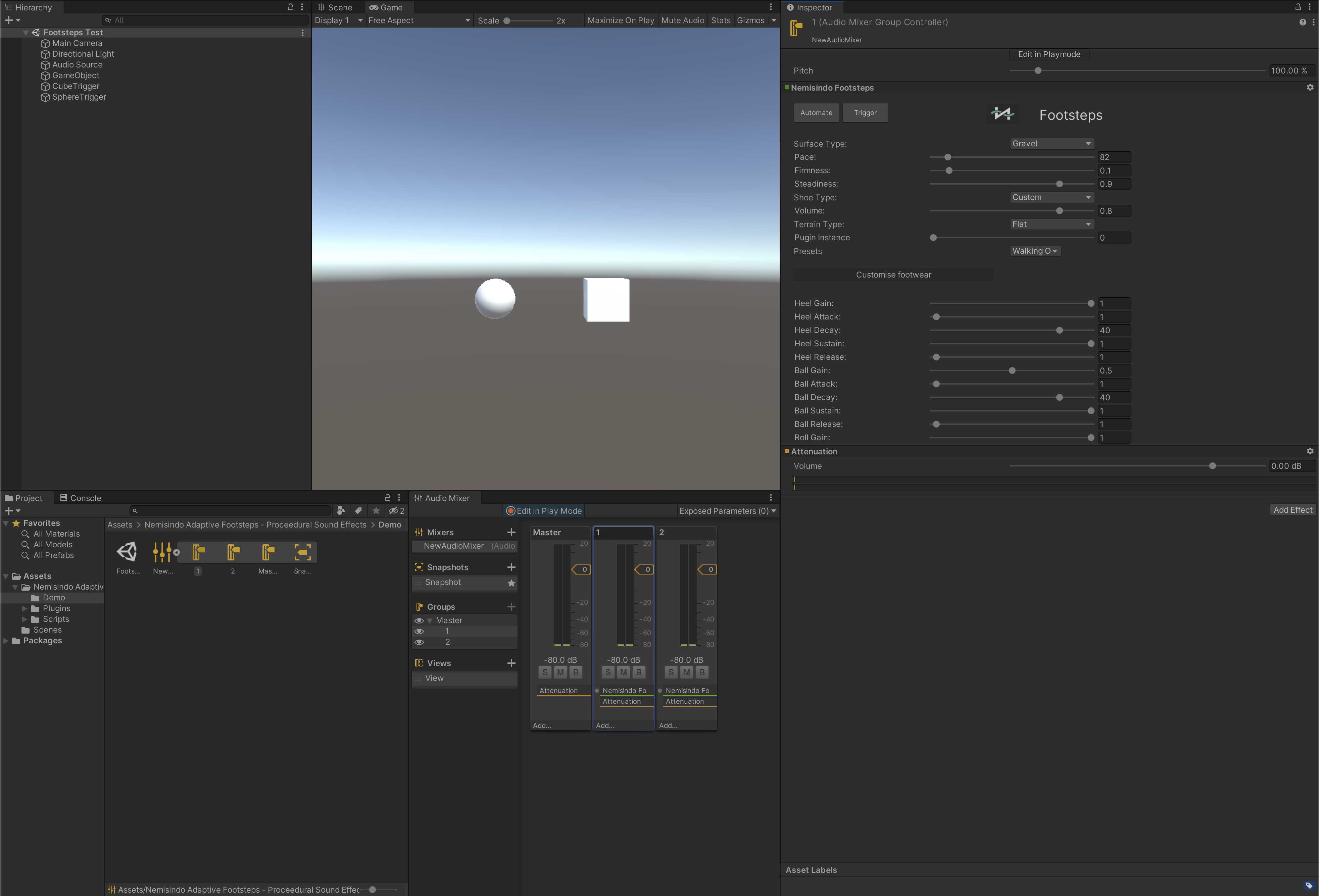Screen dimensions: 1319x896
Task: Open Inspector help icon
Action: coord(1303,22)
